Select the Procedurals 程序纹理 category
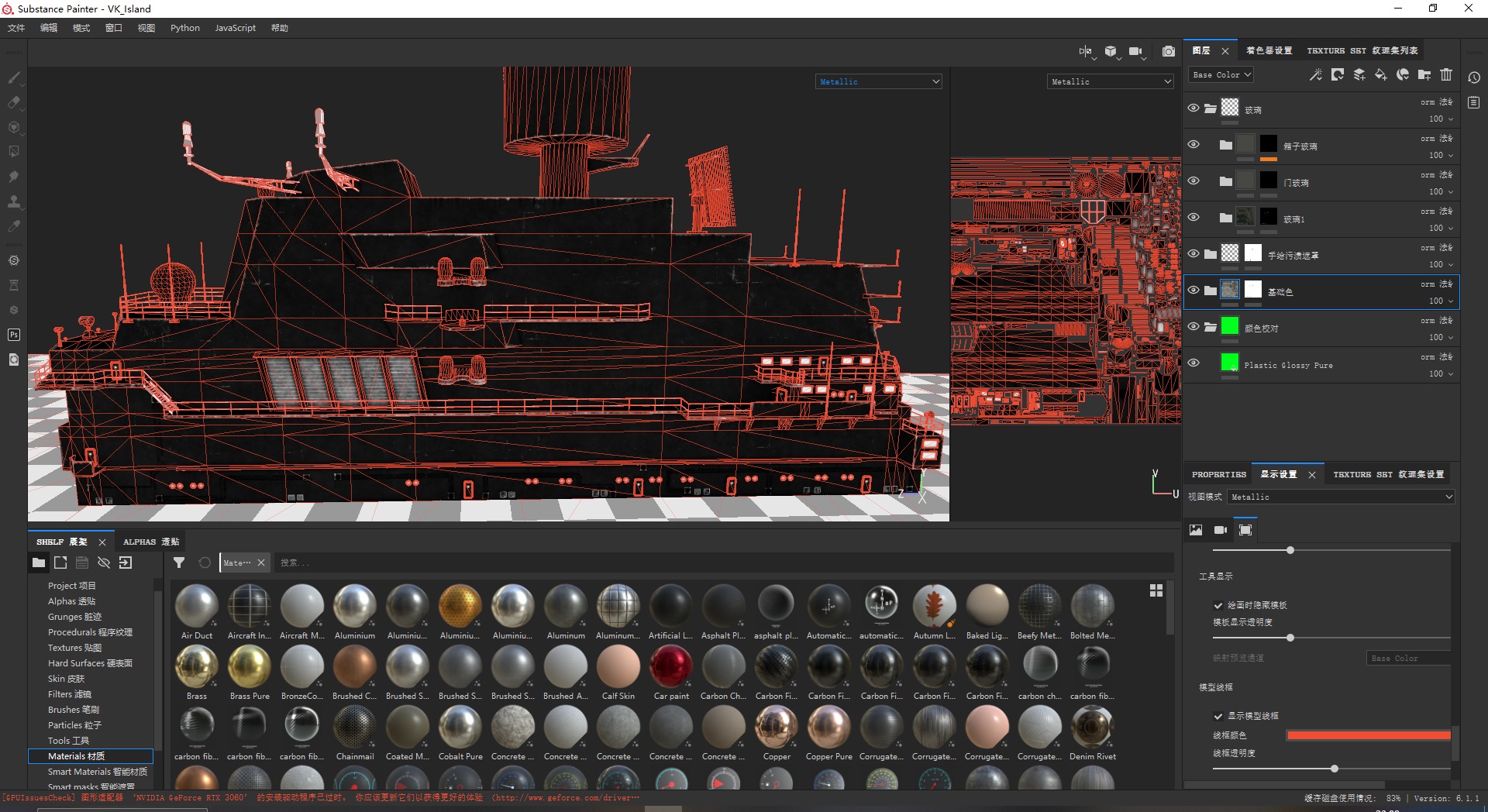The image size is (1488, 812). (x=90, y=632)
